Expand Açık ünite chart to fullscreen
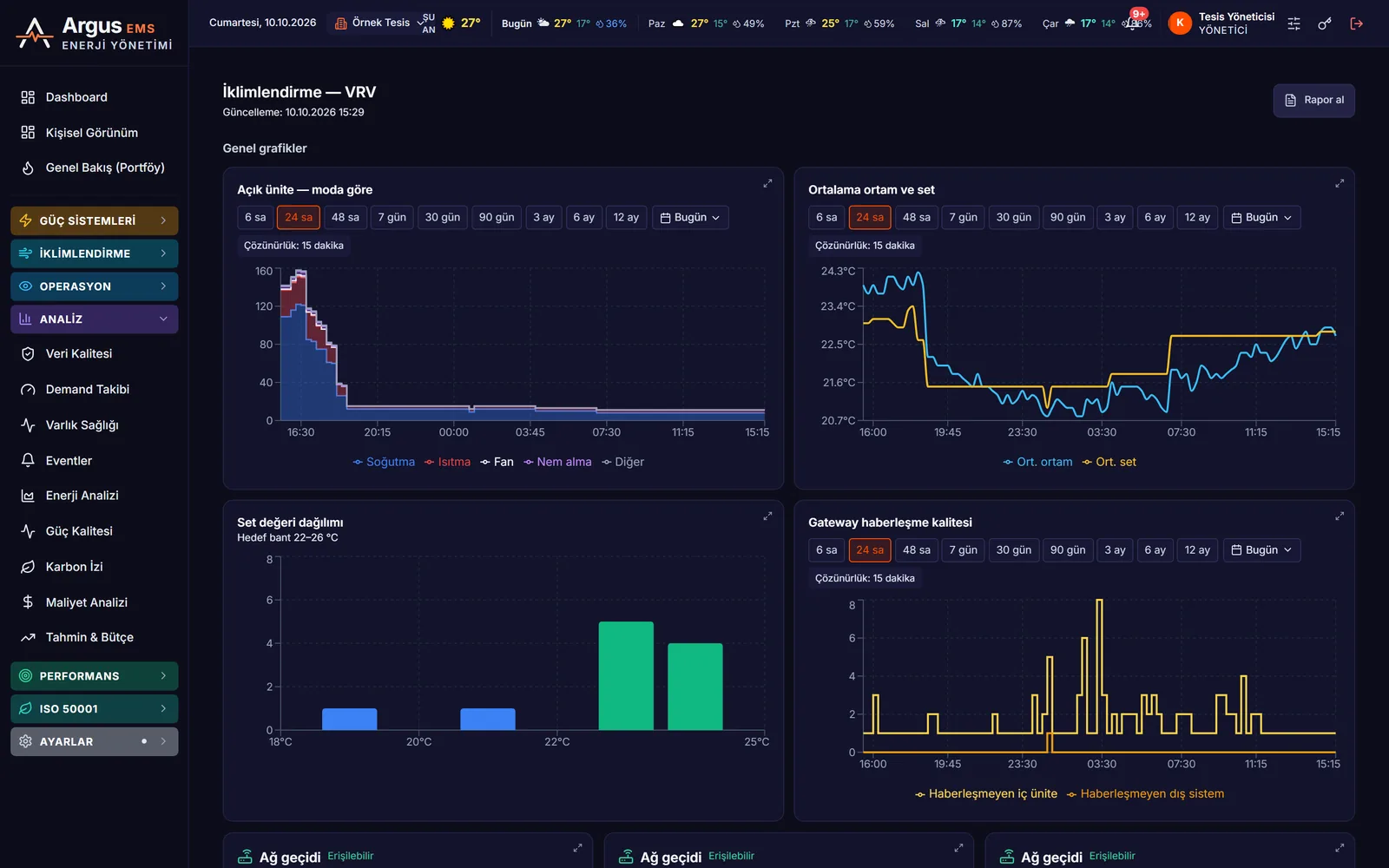Image resolution: width=1389 pixels, height=868 pixels. tap(767, 183)
